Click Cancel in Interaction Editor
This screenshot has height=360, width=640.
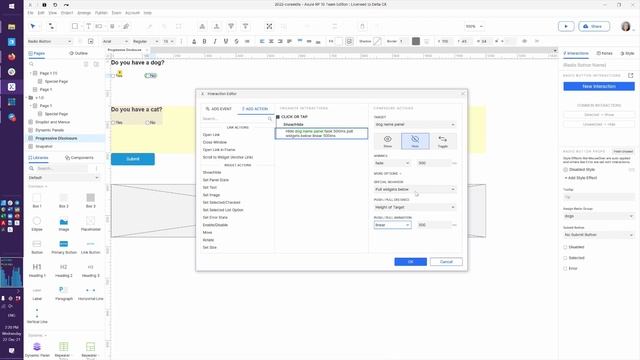click(446, 262)
